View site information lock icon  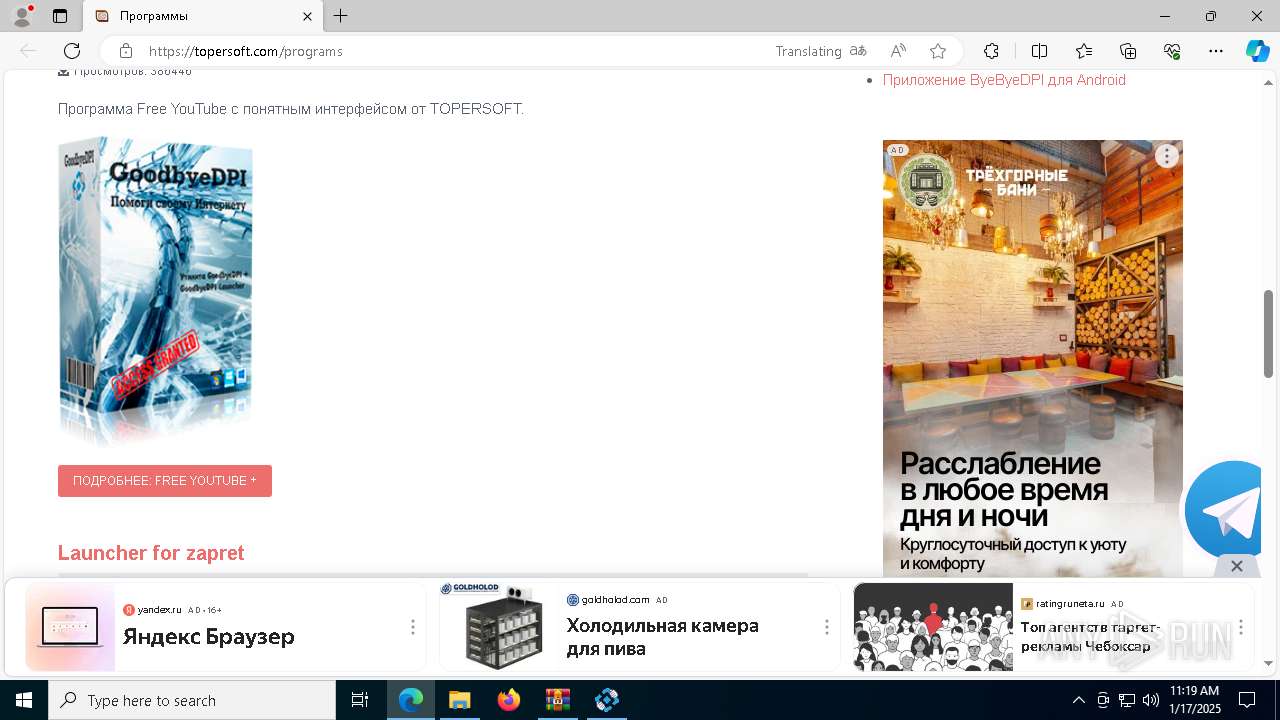126,51
